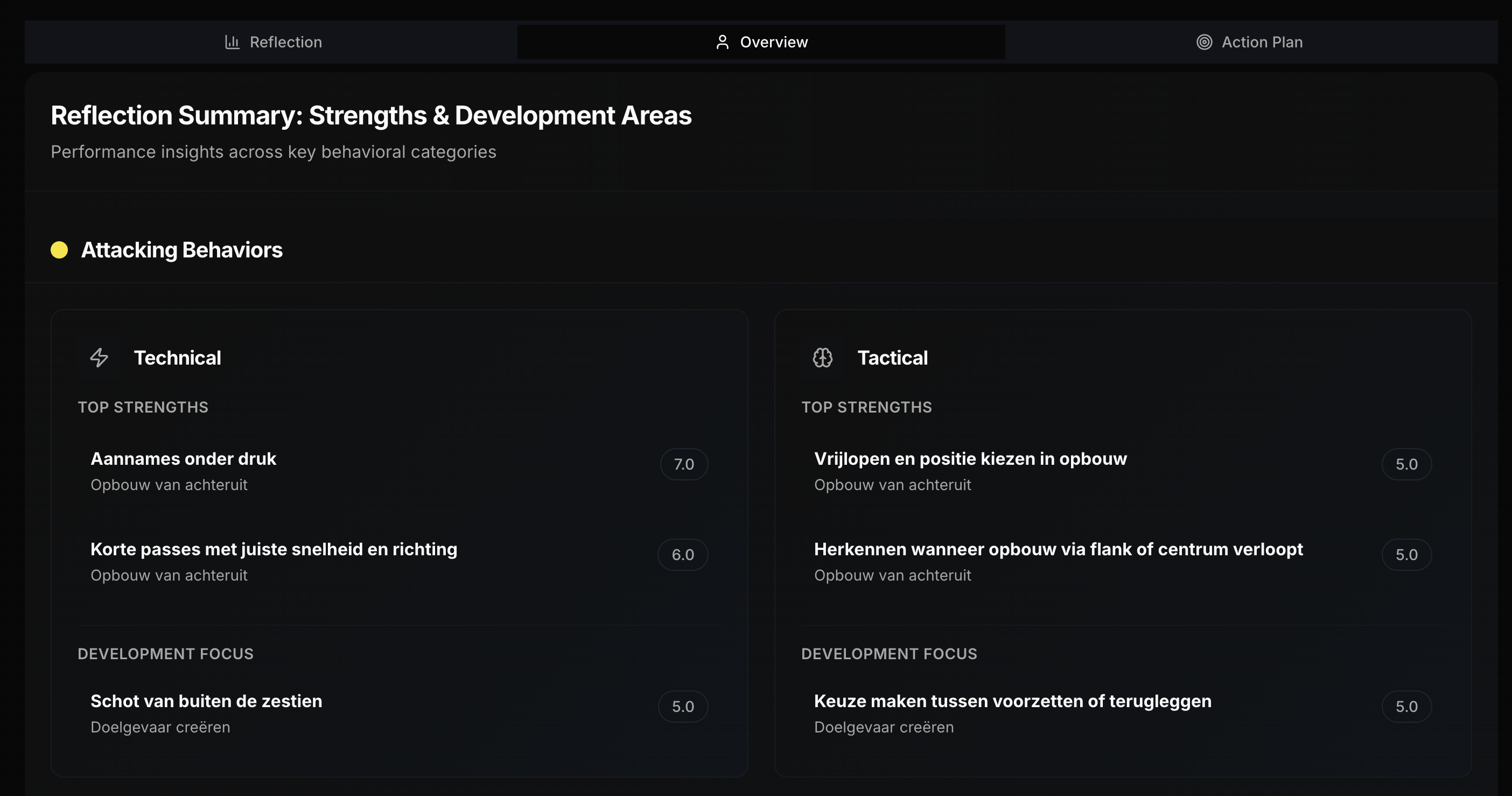Select Vrijlopen en positie kiezen in opbouw
The image size is (1512, 796).
pos(970,459)
